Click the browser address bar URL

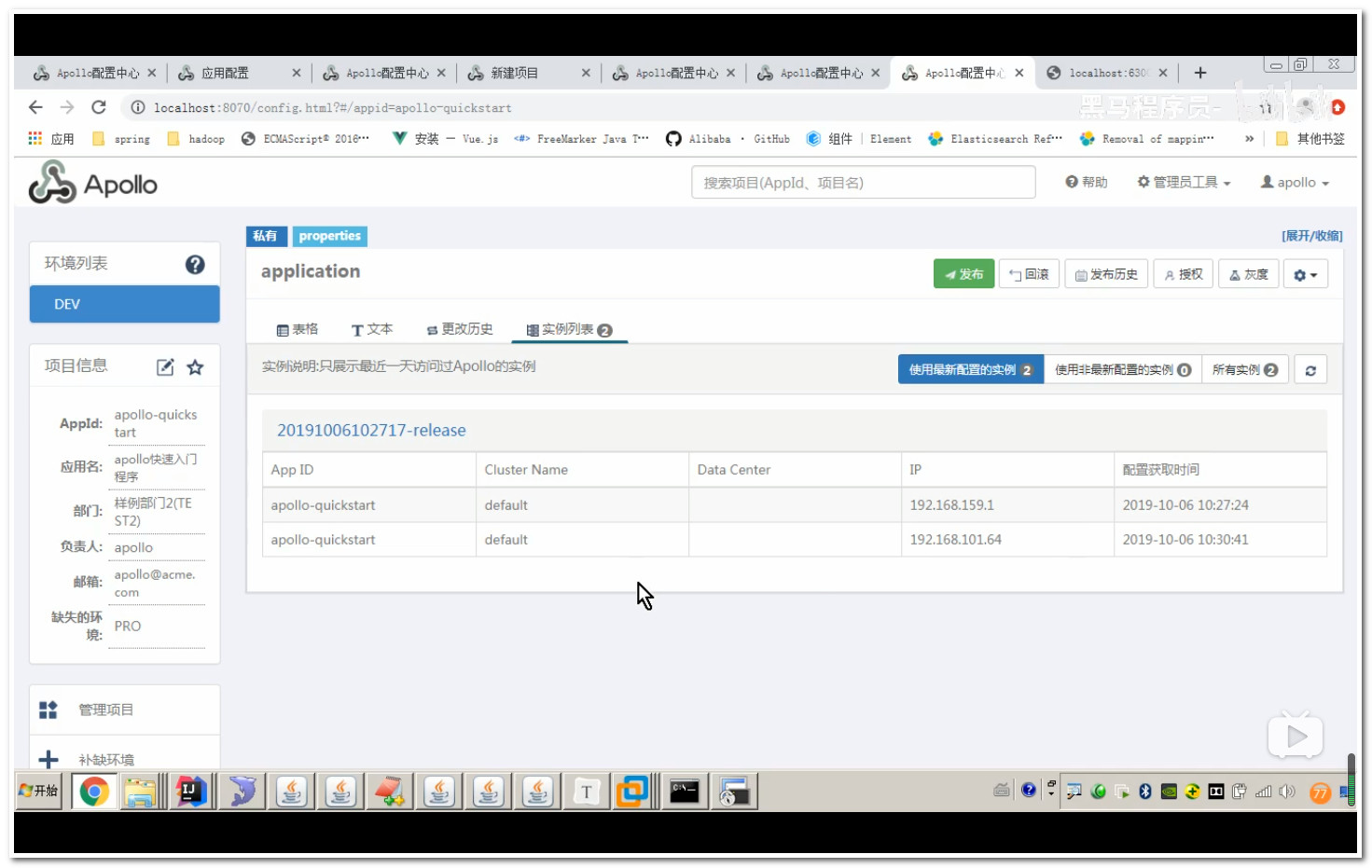pyautogui.click(x=333, y=108)
